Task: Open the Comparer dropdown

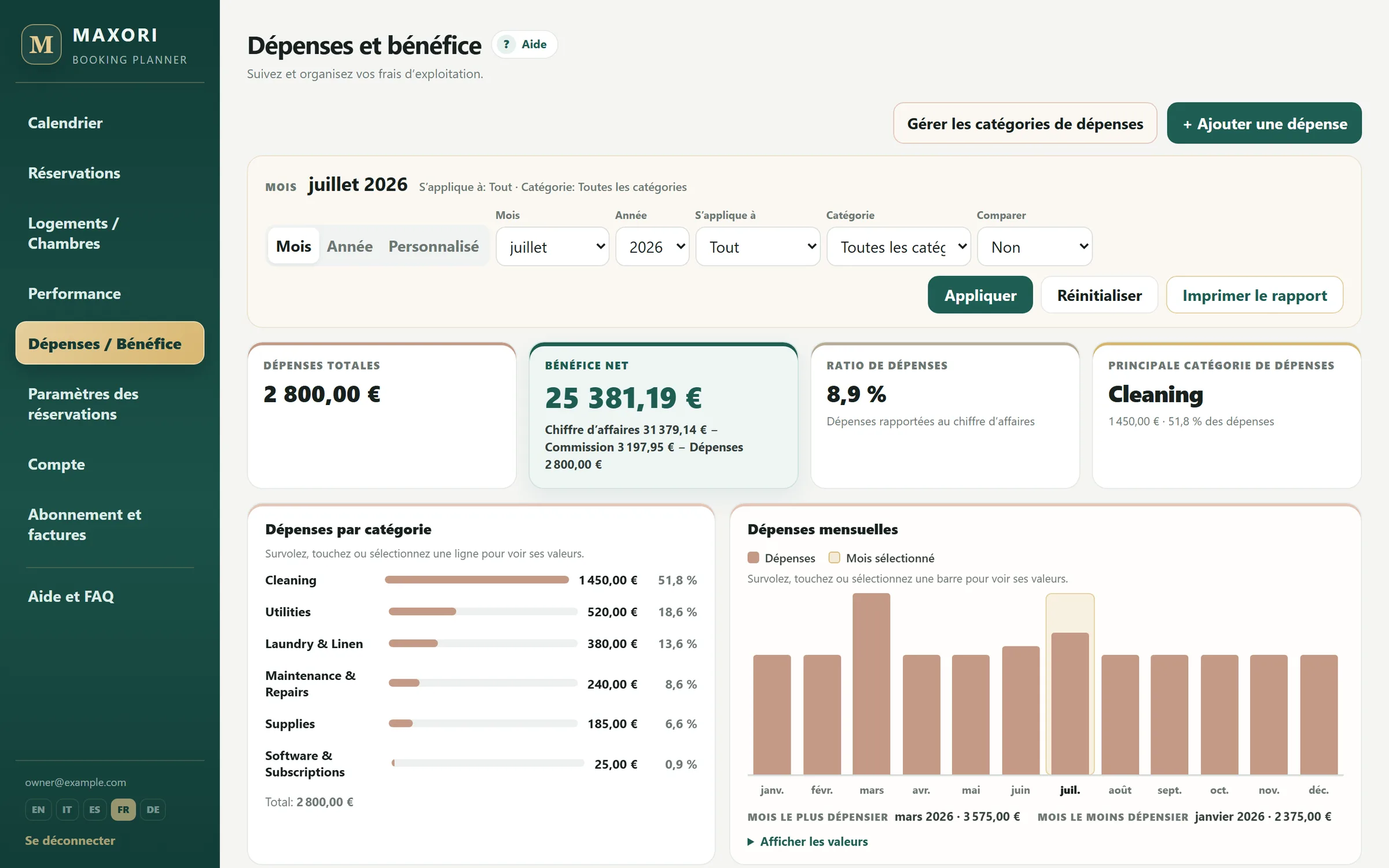Action: pos(1035,247)
